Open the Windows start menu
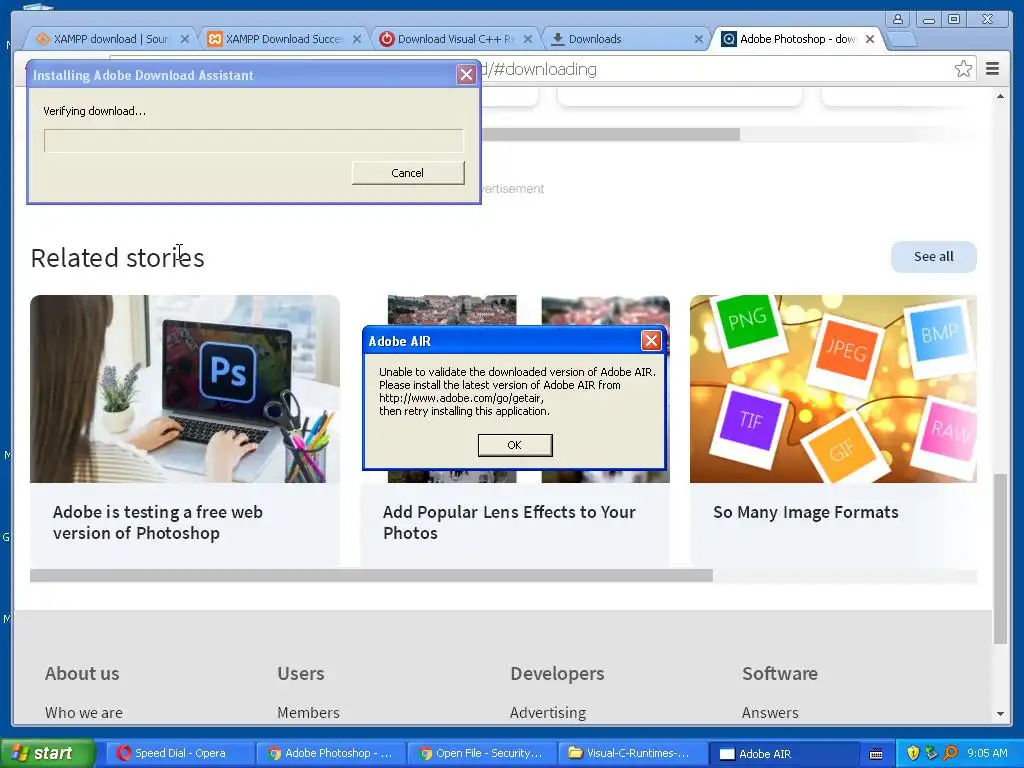The image size is (1024, 768). tap(47, 753)
